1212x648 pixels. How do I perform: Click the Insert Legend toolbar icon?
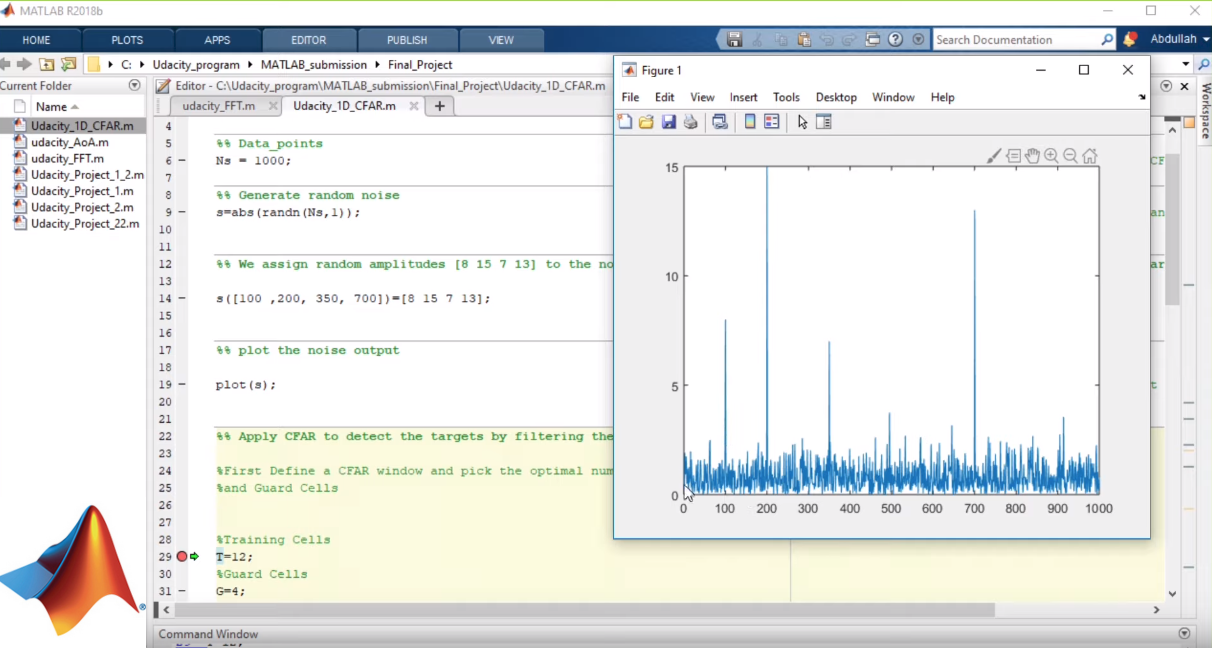(x=771, y=122)
